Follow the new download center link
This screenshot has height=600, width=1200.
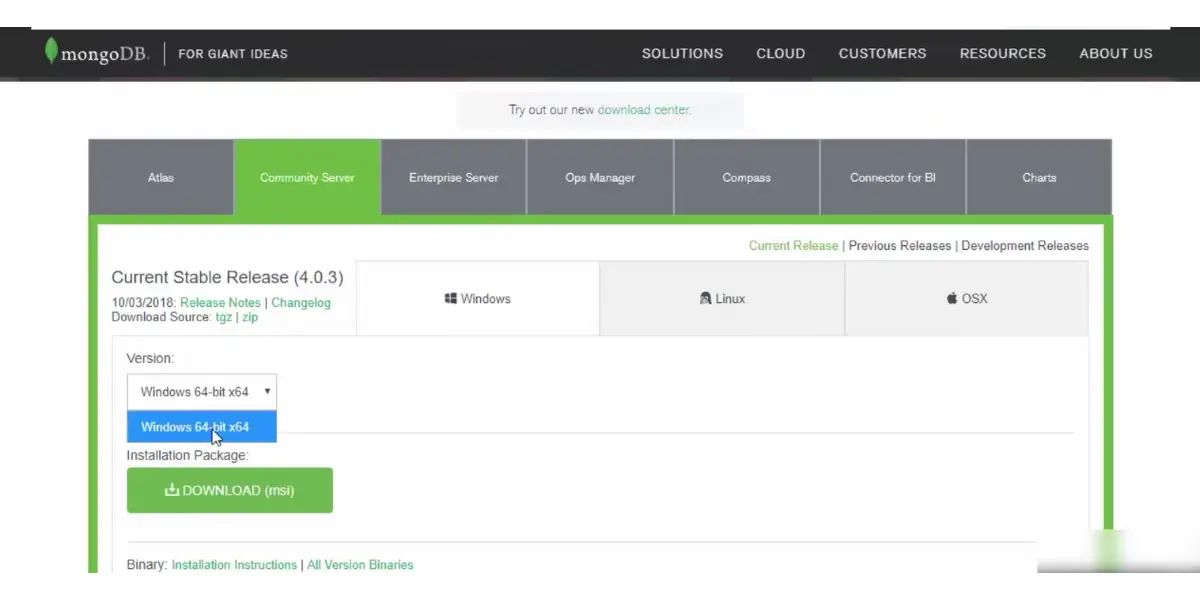644,110
